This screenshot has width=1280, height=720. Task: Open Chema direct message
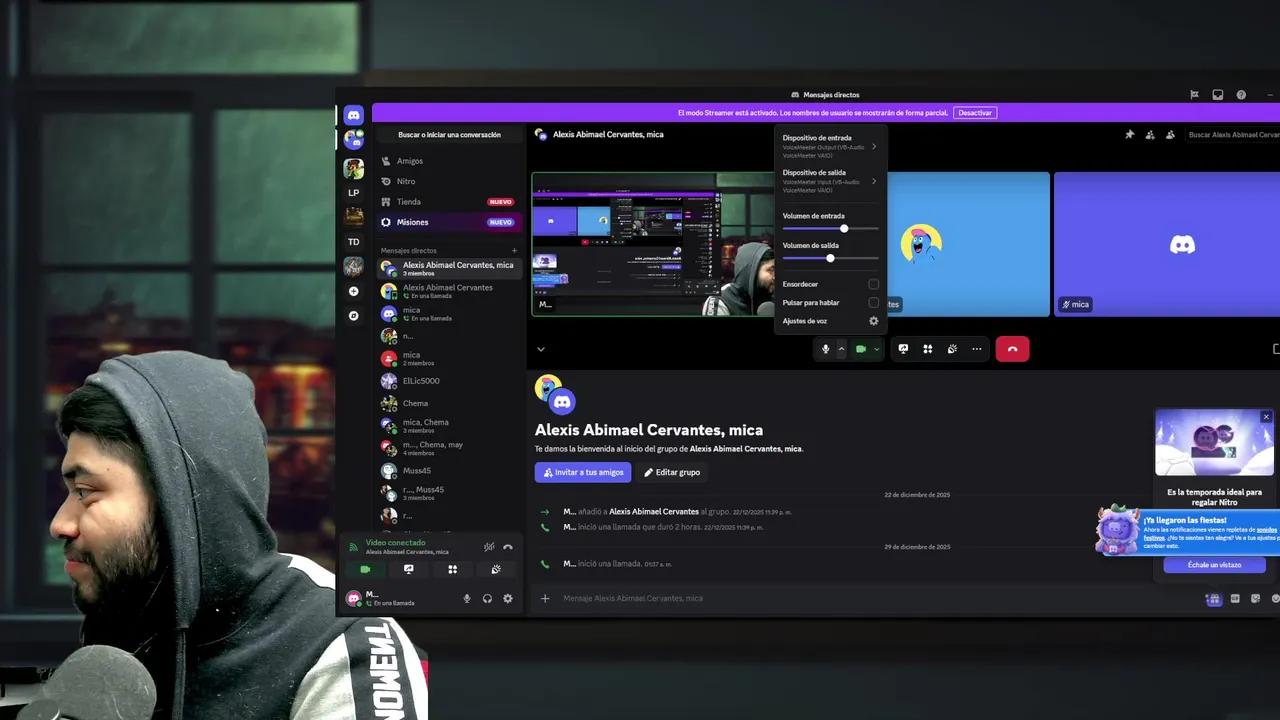click(x=449, y=403)
